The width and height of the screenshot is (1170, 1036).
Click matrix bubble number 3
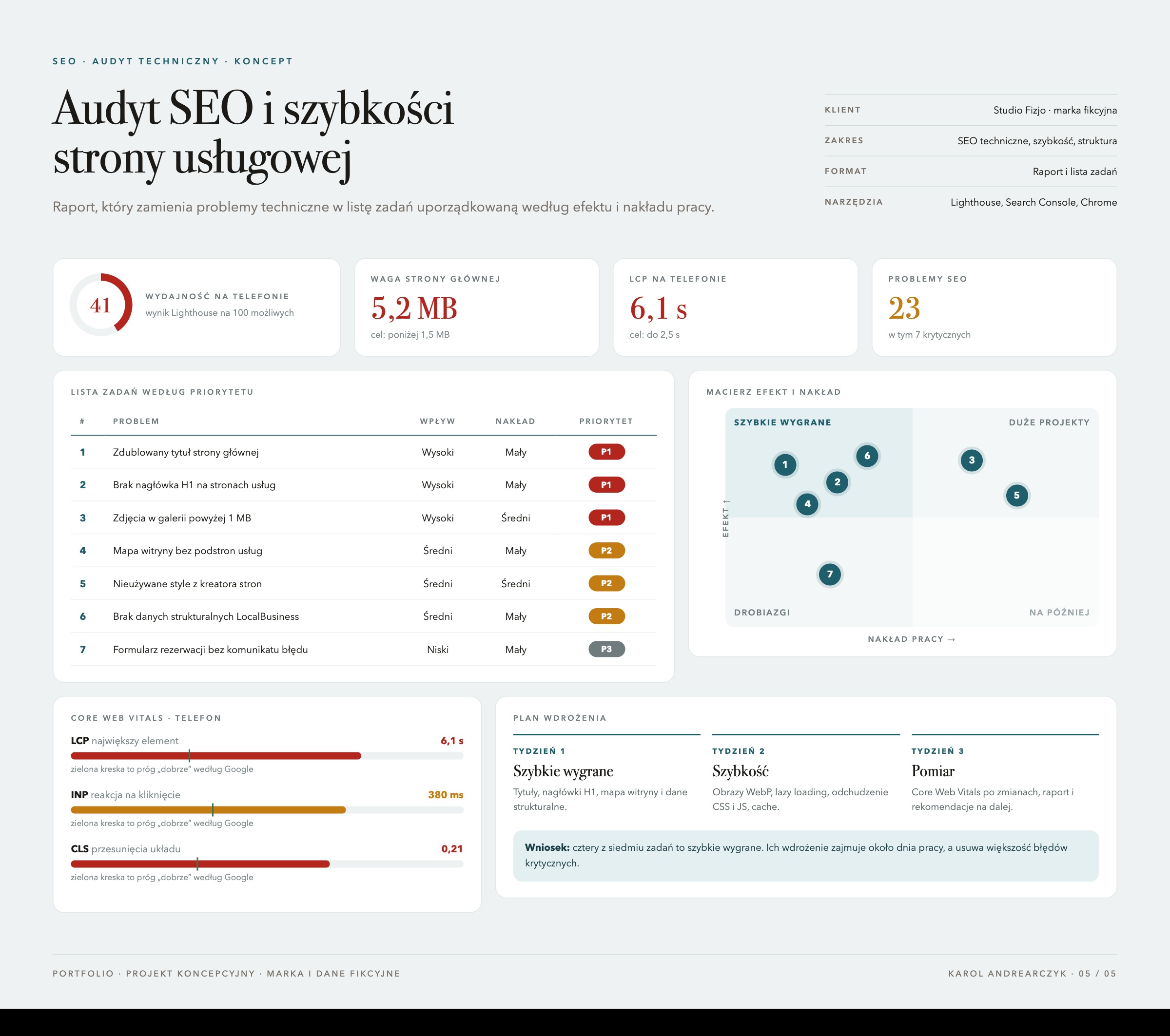(x=972, y=460)
